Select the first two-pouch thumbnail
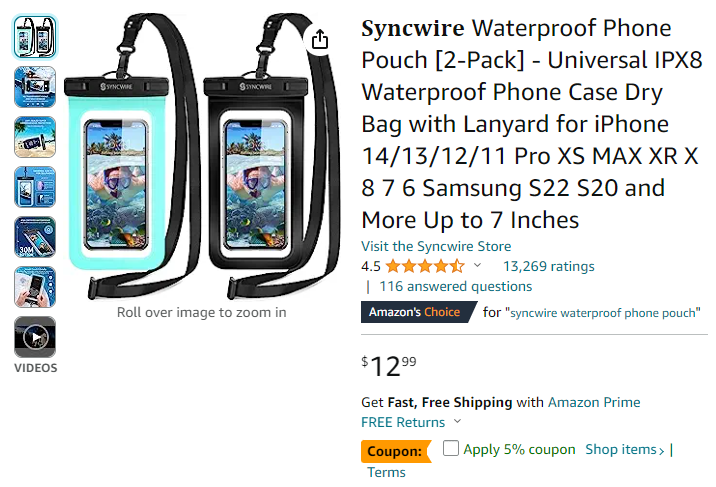Image resolution: width=716 pixels, height=487 pixels. [35, 37]
